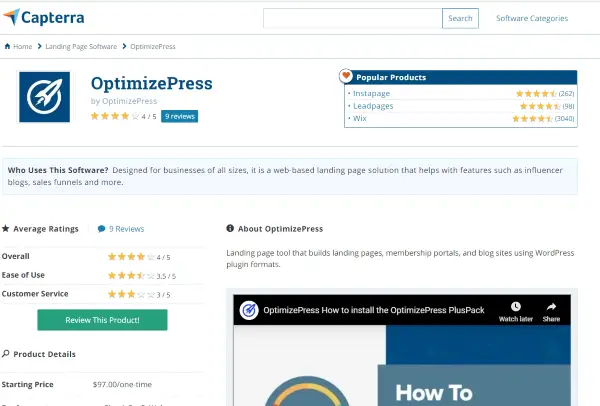The image size is (600, 406).
Task: Click the video Share arrow icon
Action: pos(551,307)
